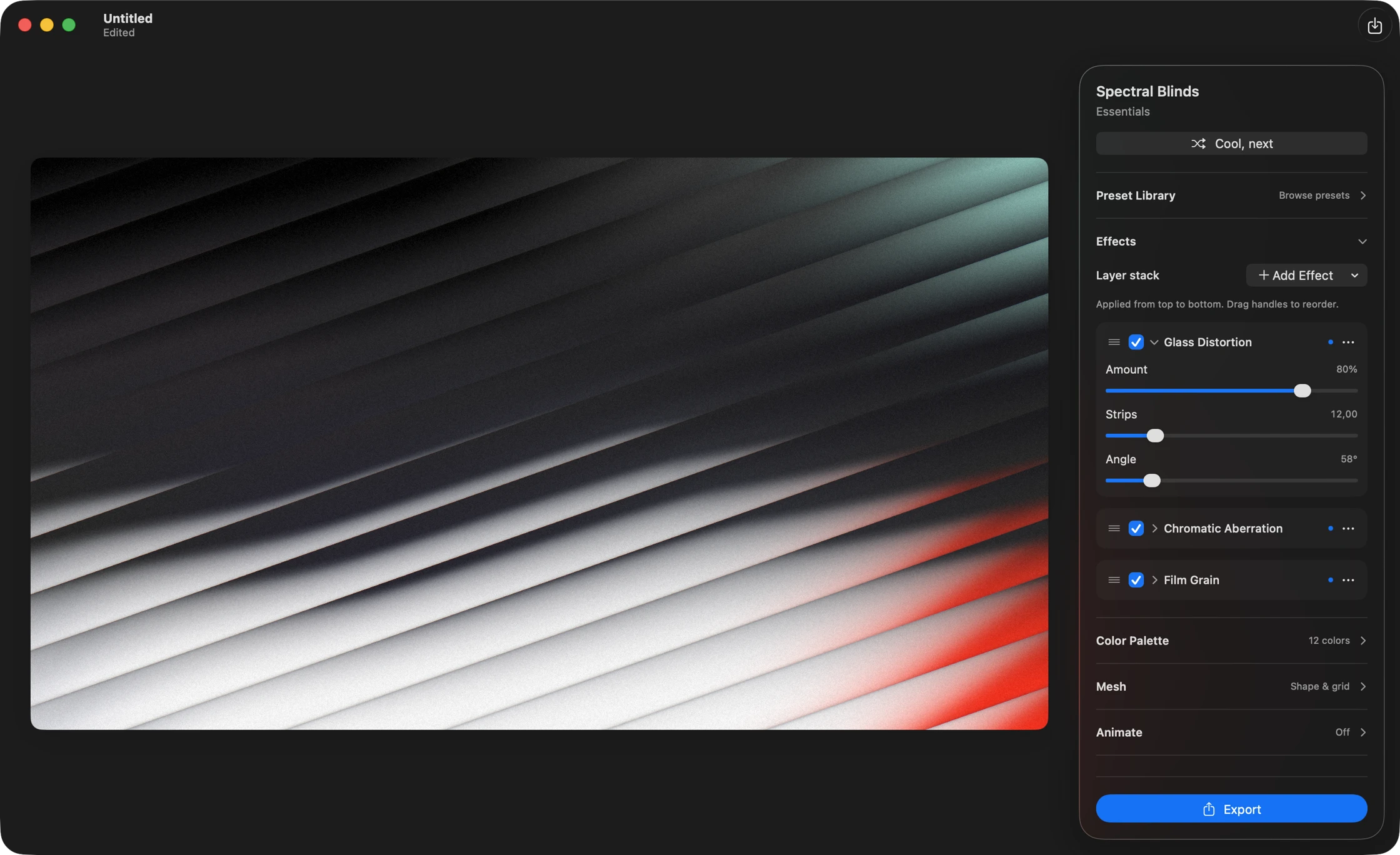
Task: Click the Strips value 12,00
Action: coord(1344,414)
